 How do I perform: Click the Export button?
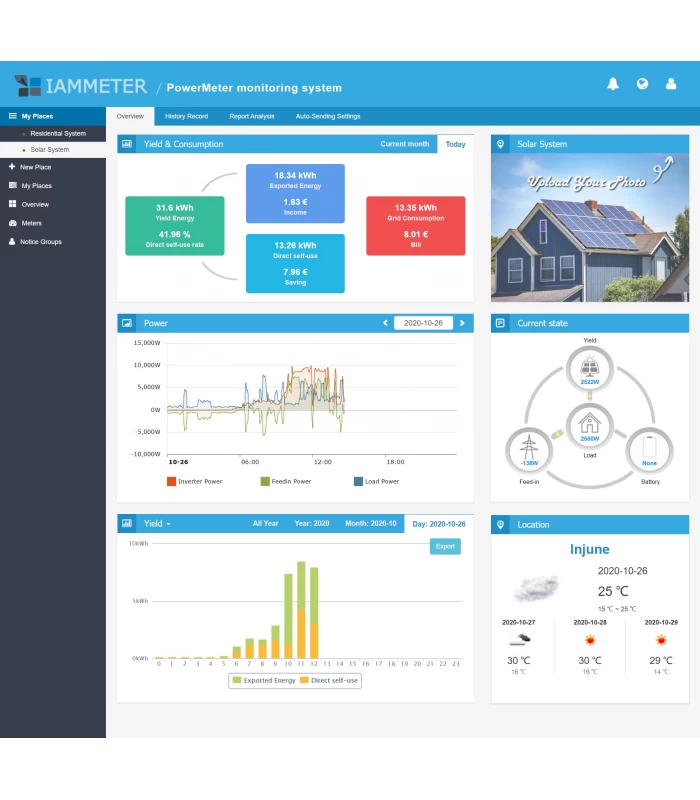[445, 546]
